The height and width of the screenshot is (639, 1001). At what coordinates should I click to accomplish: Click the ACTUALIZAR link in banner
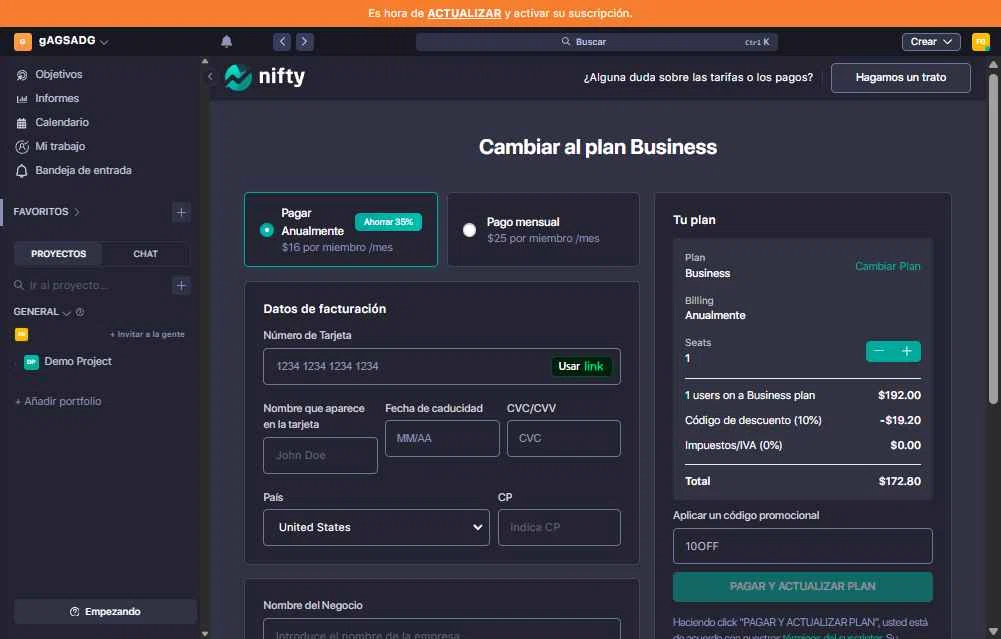464,13
